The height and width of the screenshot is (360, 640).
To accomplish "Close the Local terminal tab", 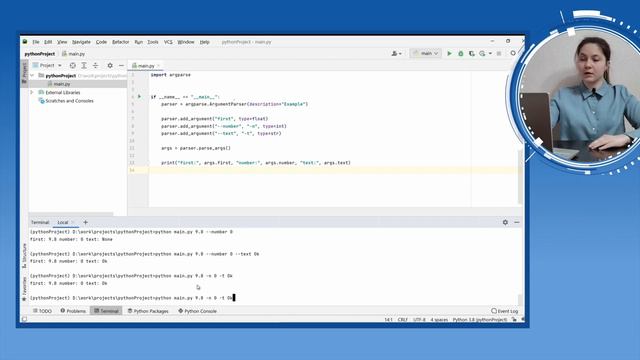I will click(x=73, y=222).
